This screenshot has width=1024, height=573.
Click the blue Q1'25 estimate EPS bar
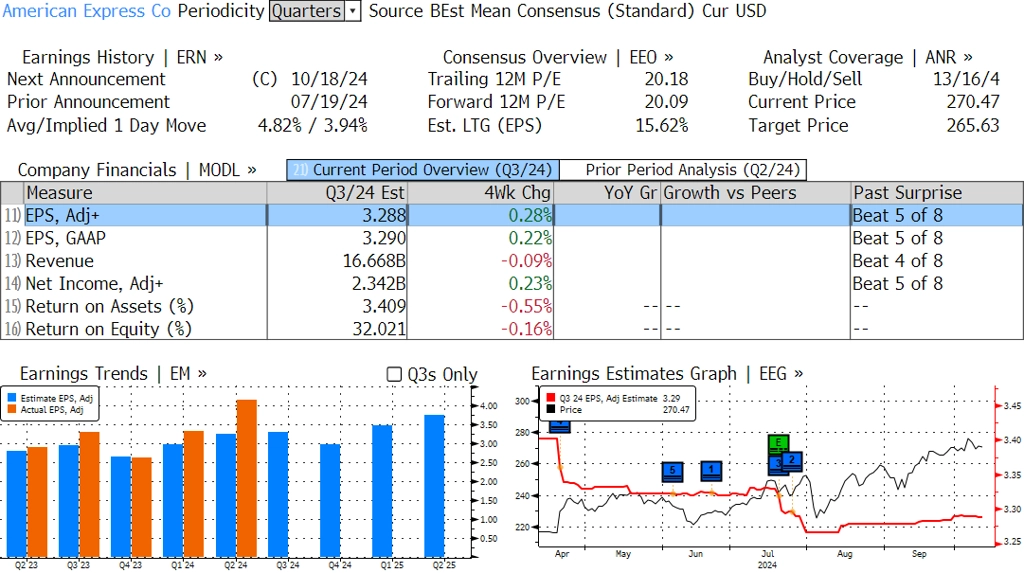(382, 491)
